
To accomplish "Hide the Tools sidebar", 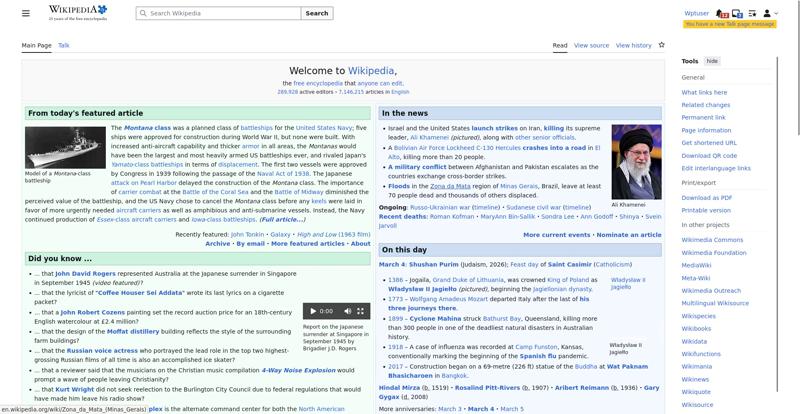I will point(712,61).
